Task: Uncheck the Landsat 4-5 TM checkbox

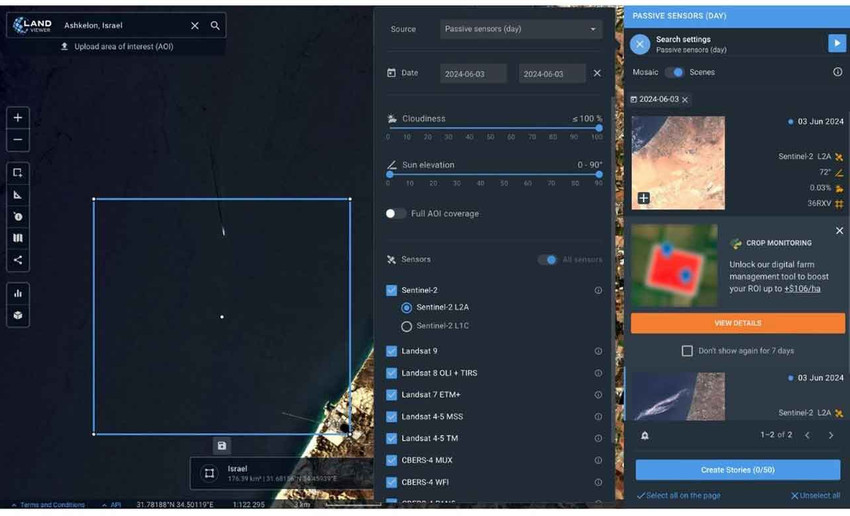Action: point(391,438)
